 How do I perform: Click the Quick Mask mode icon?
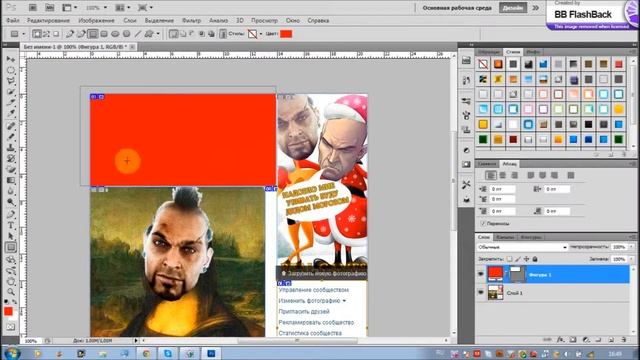[11, 327]
